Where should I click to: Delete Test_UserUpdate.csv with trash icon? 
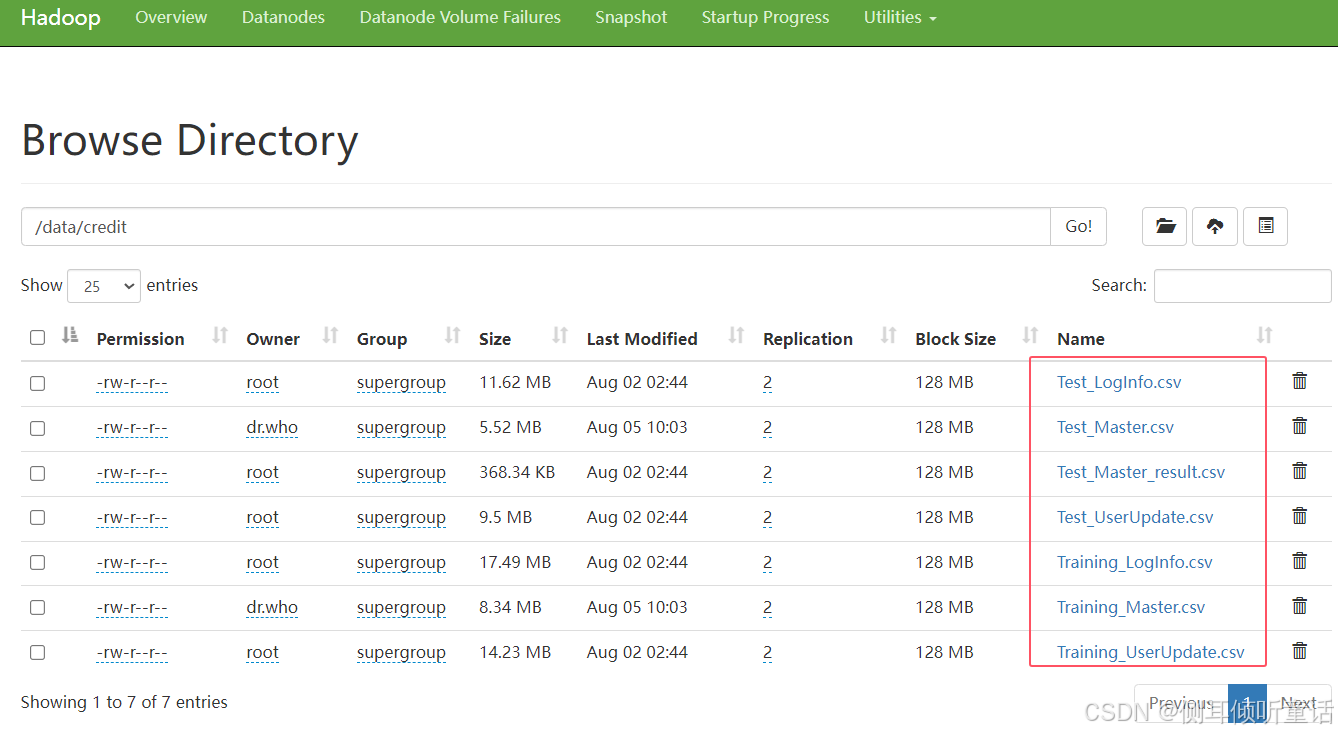(1300, 516)
